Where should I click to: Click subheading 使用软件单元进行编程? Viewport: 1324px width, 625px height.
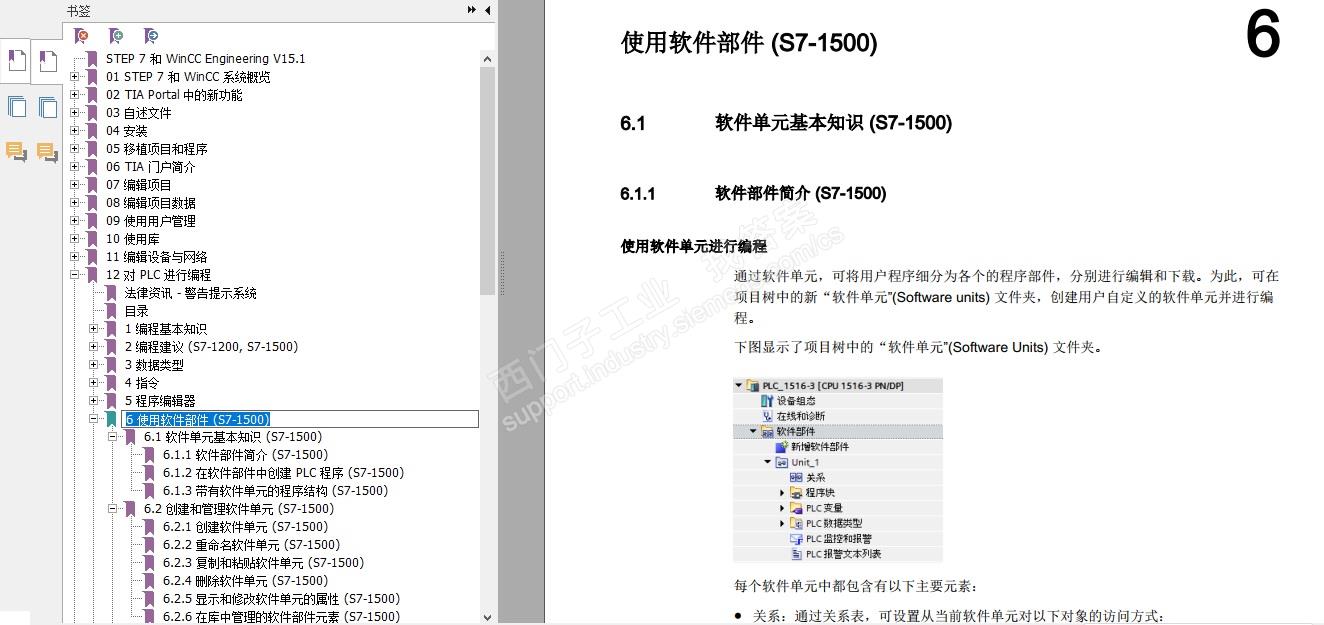coord(694,246)
